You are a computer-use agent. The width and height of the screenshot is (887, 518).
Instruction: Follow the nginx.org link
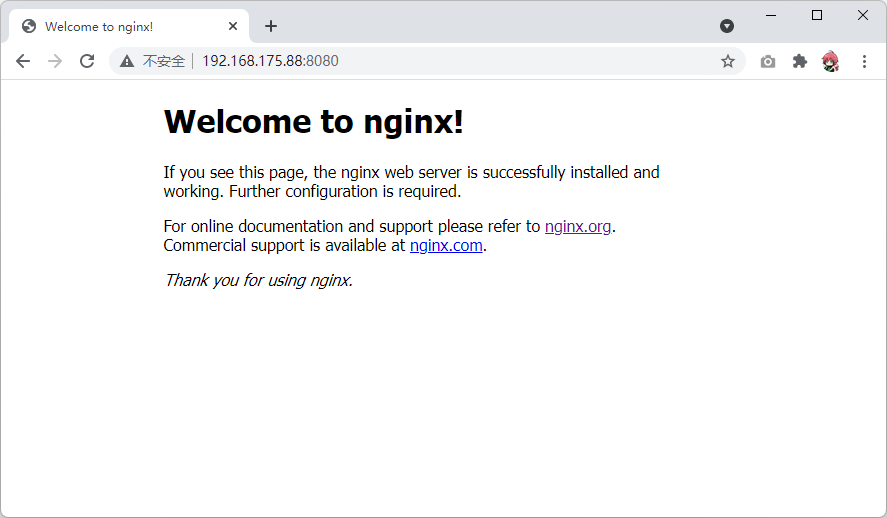[578, 226]
